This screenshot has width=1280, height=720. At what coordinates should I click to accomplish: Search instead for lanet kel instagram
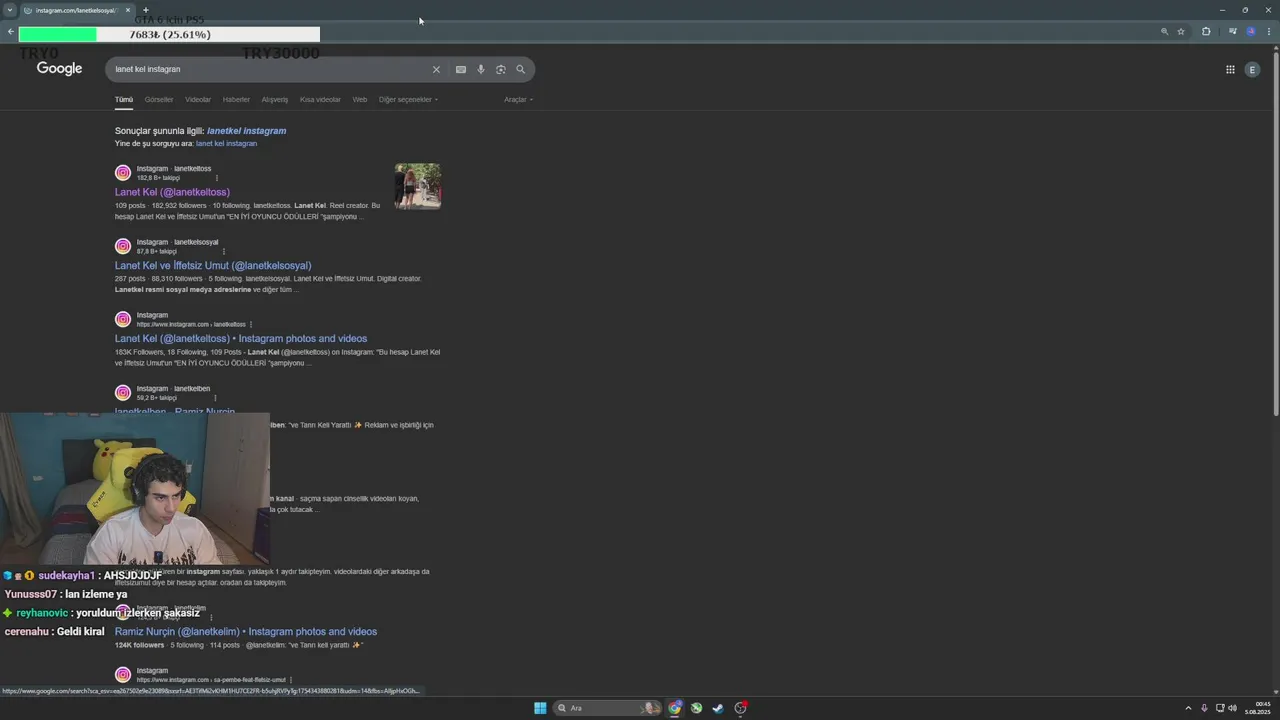pos(226,144)
